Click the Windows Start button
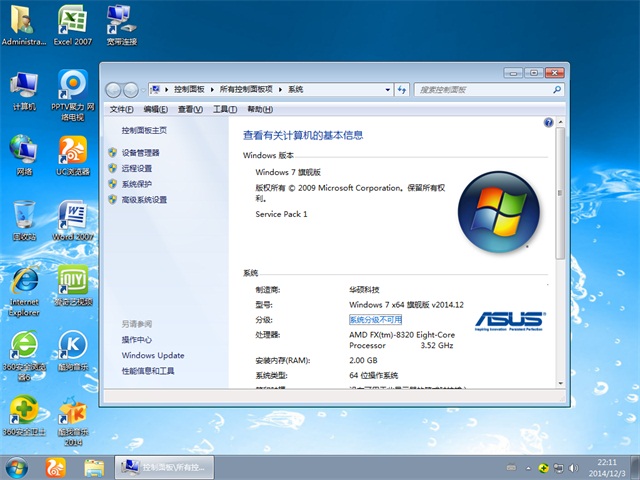Screen dimensions: 640x480 (x=17, y=467)
